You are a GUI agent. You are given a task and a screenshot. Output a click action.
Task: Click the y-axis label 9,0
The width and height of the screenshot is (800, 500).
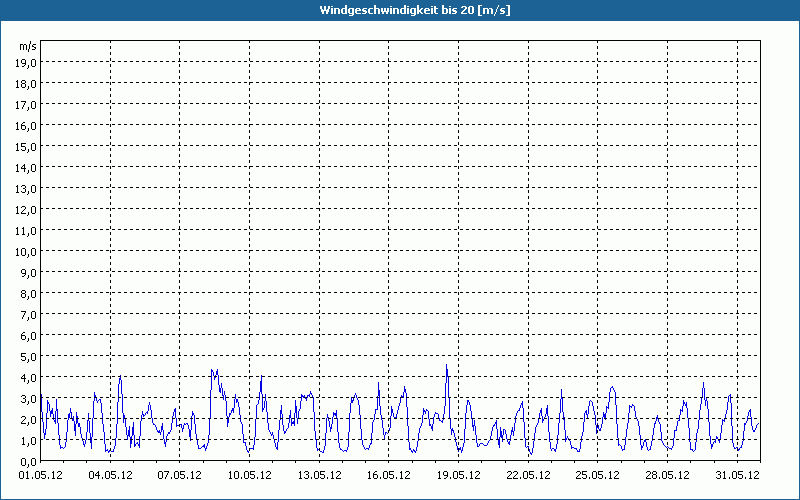(28, 273)
